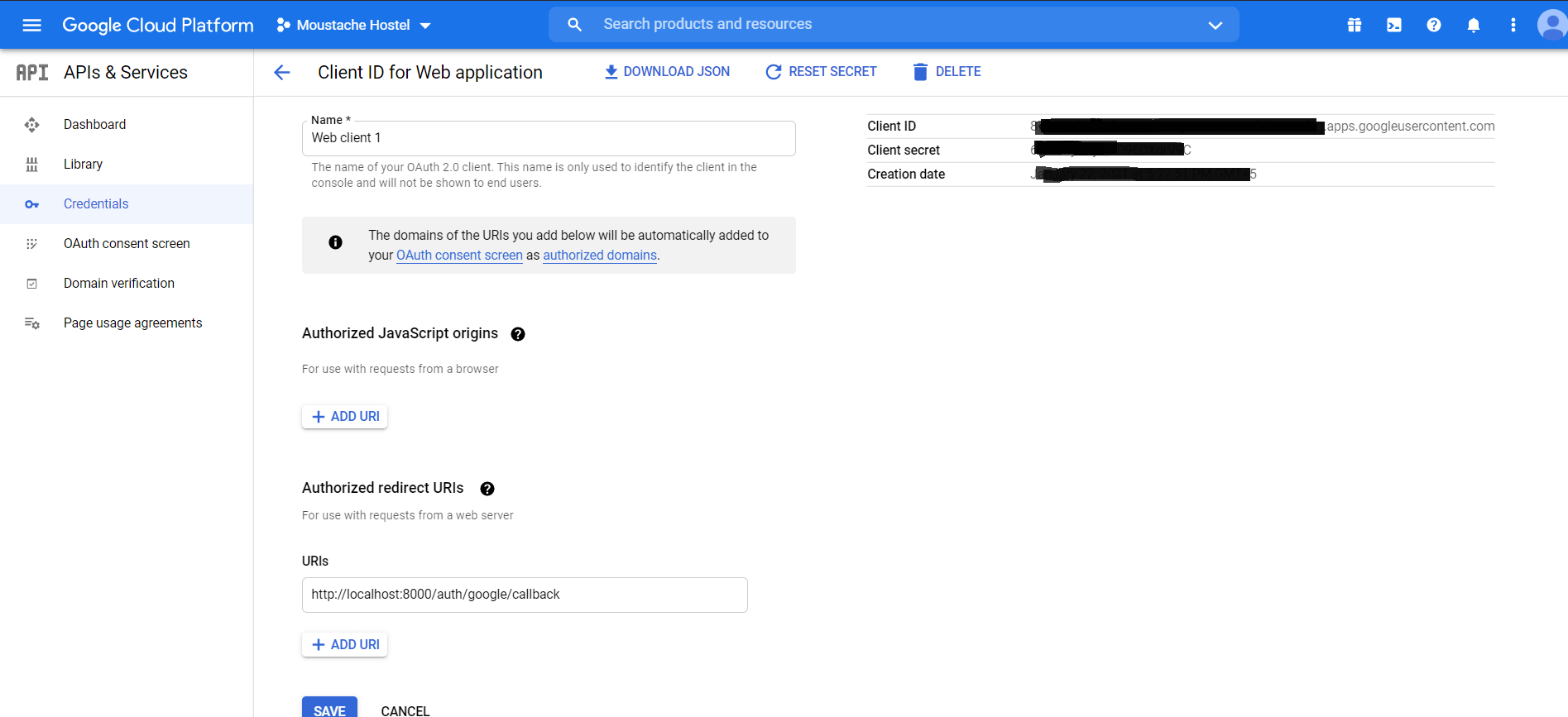Click the Page usage agreements icon
This screenshot has height=717, width=1568.
pos(32,323)
